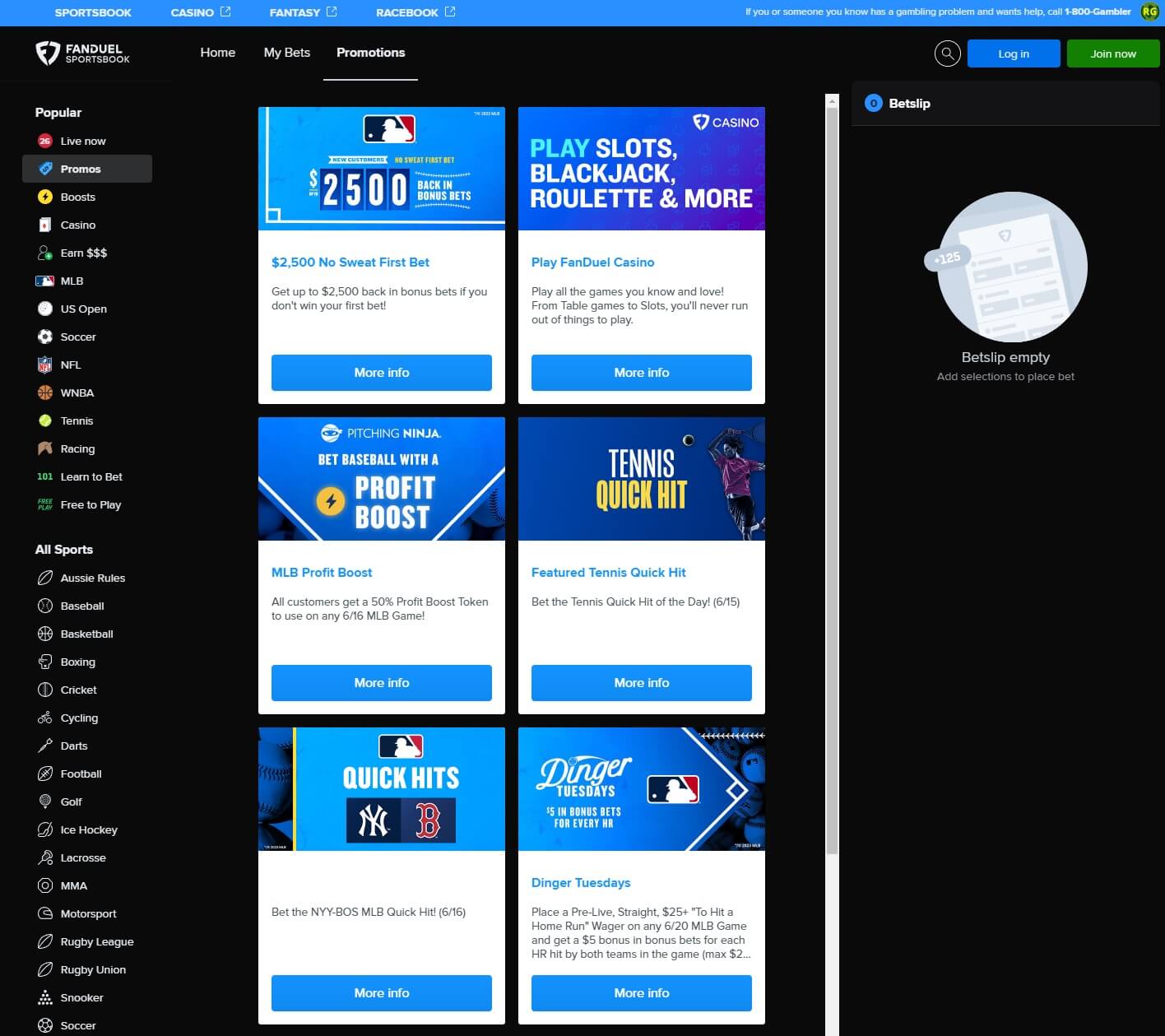This screenshot has width=1165, height=1036.
Task: Open the MLB Profit Boost title link
Action: pos(322,573)
